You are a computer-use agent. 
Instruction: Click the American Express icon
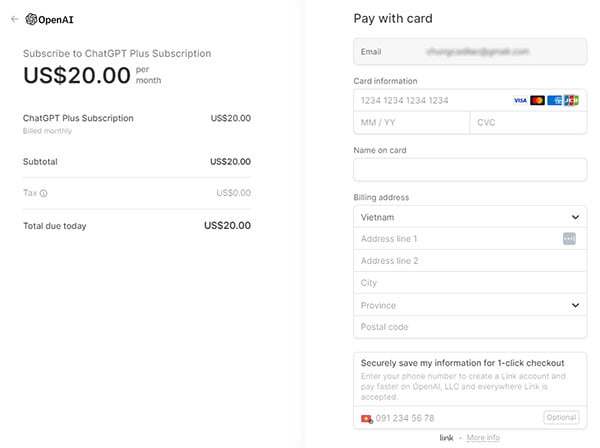click(554, 100)
